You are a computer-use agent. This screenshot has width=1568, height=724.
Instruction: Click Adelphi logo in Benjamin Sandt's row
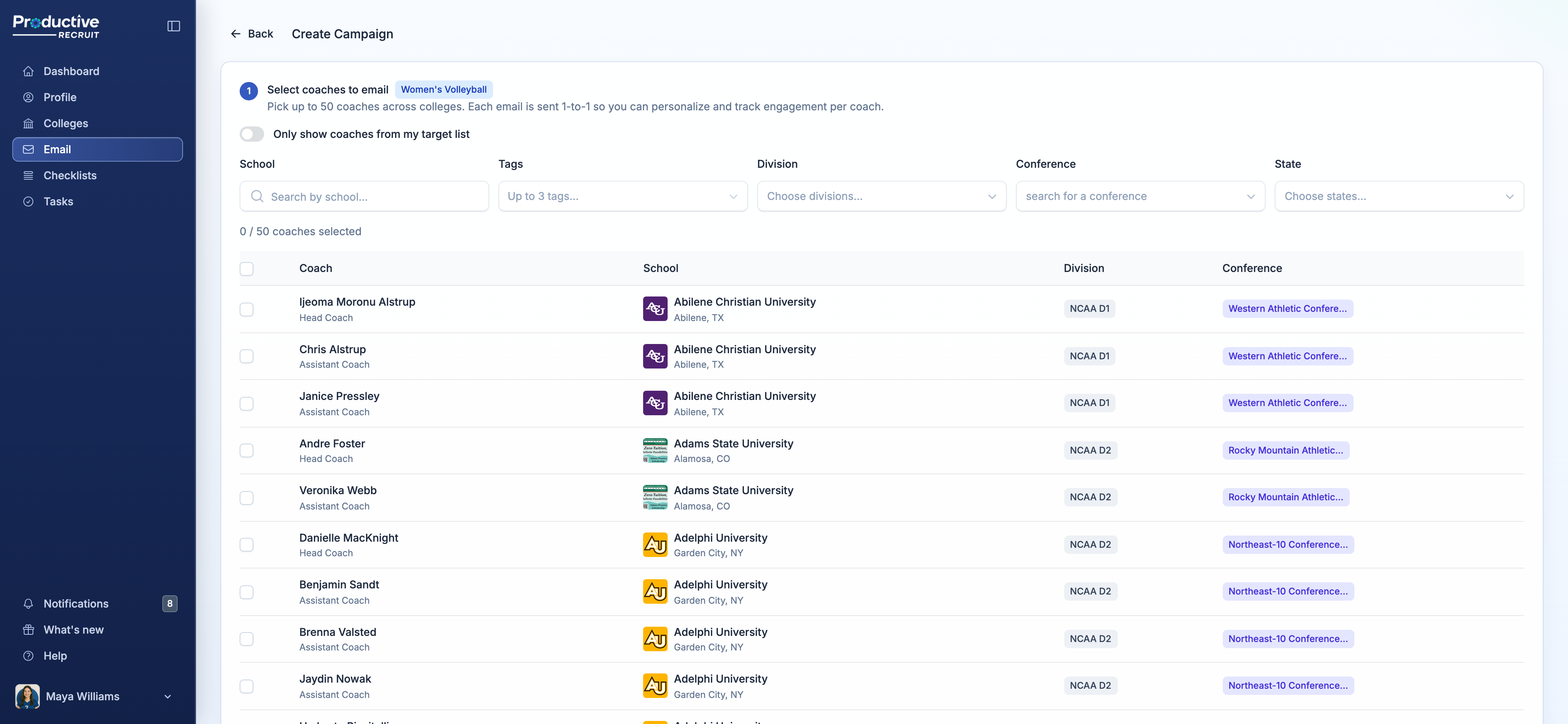[655, 591]
